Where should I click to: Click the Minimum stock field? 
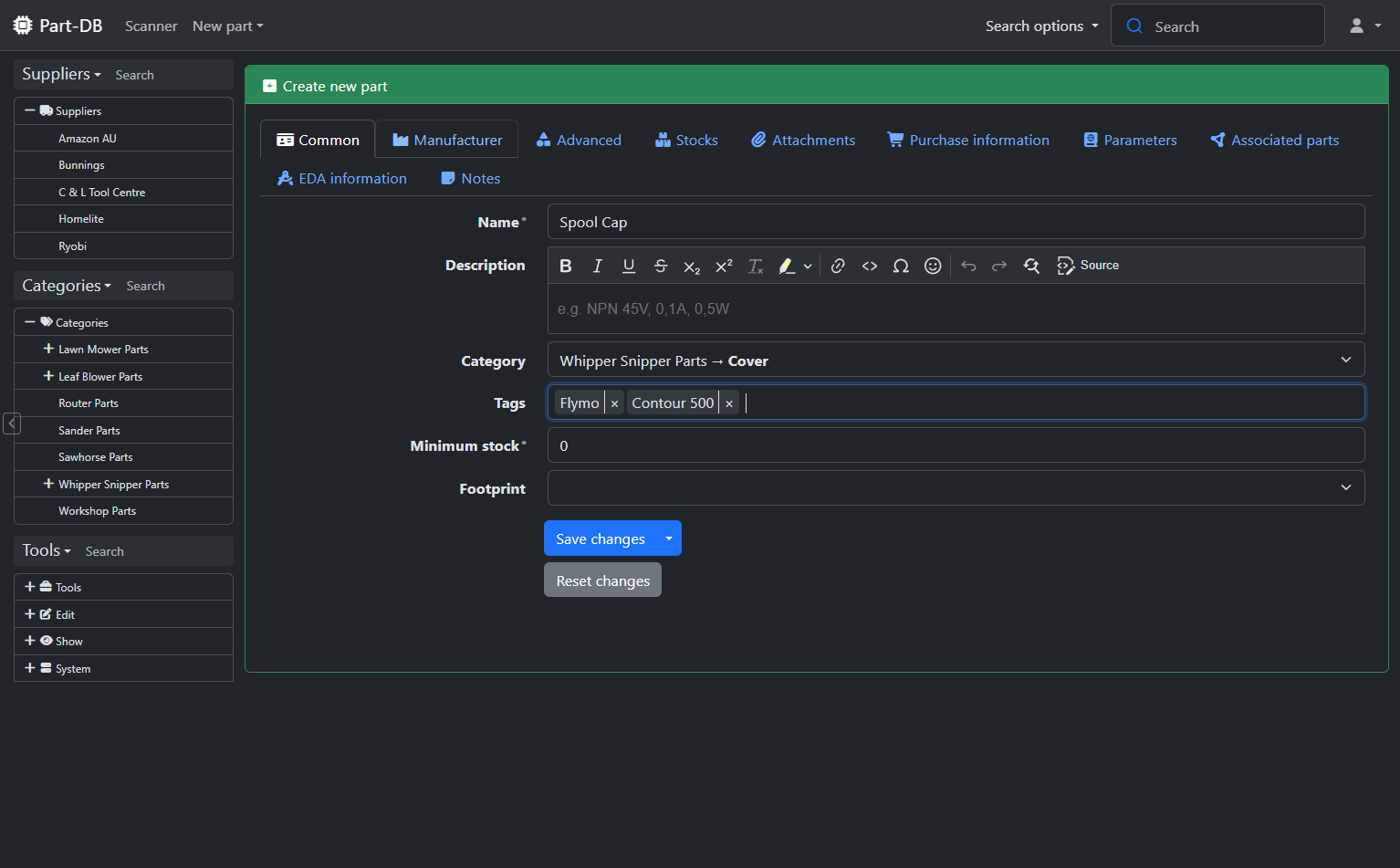pyautogui.click(x=956, y=445)
